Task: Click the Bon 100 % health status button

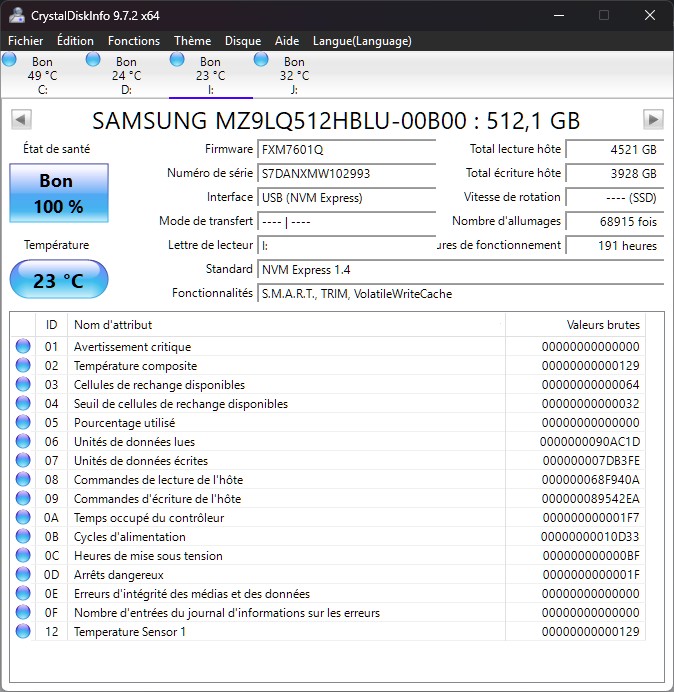Action: (x=56, y=194)
